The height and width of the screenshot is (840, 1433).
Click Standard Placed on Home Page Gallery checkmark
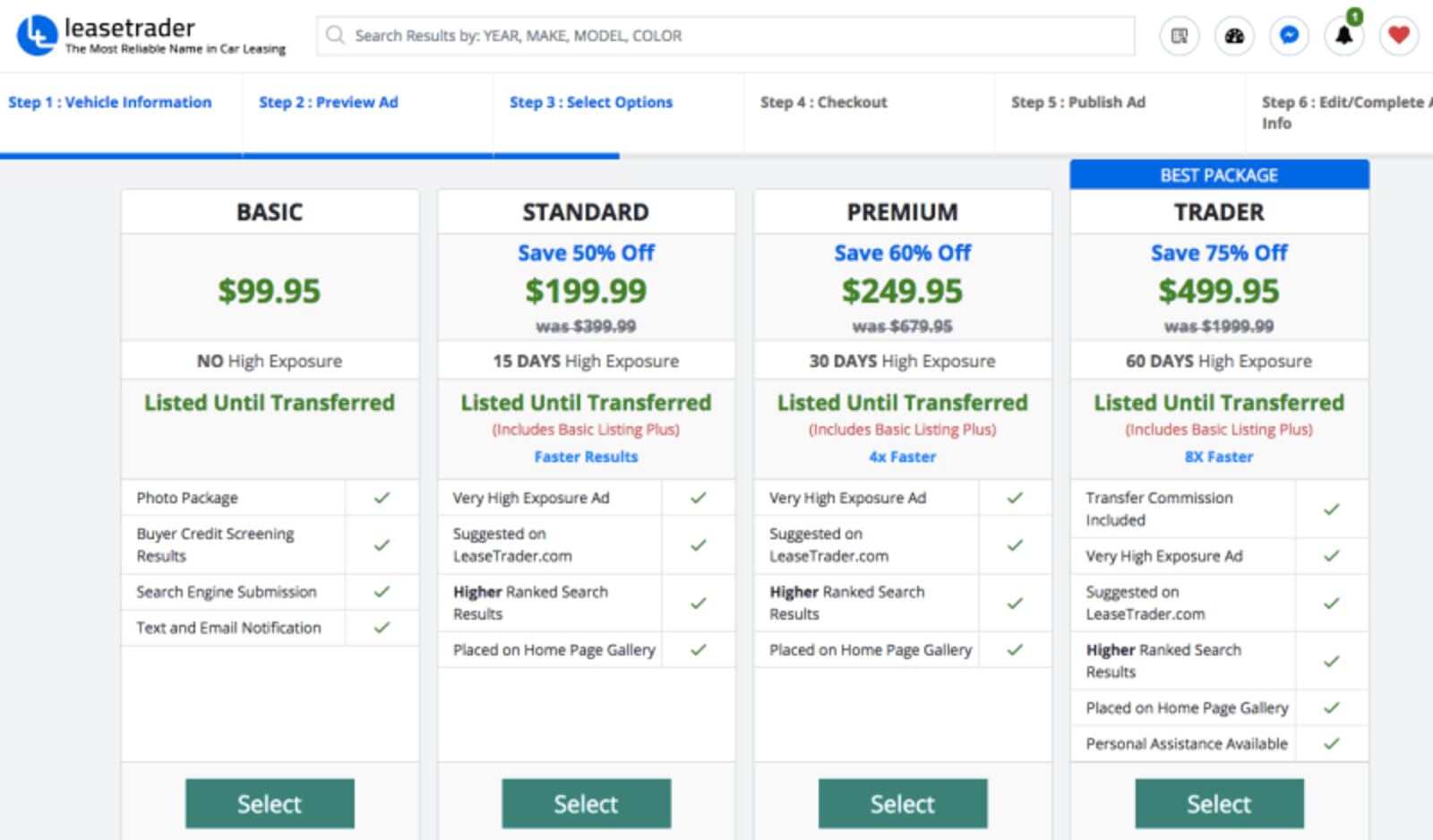click(x=699, y=650)
